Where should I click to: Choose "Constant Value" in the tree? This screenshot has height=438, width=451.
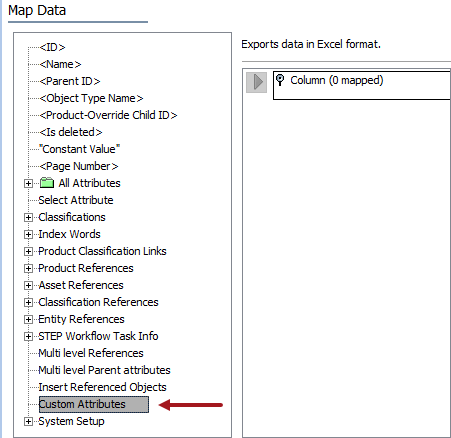pos(79,149)
